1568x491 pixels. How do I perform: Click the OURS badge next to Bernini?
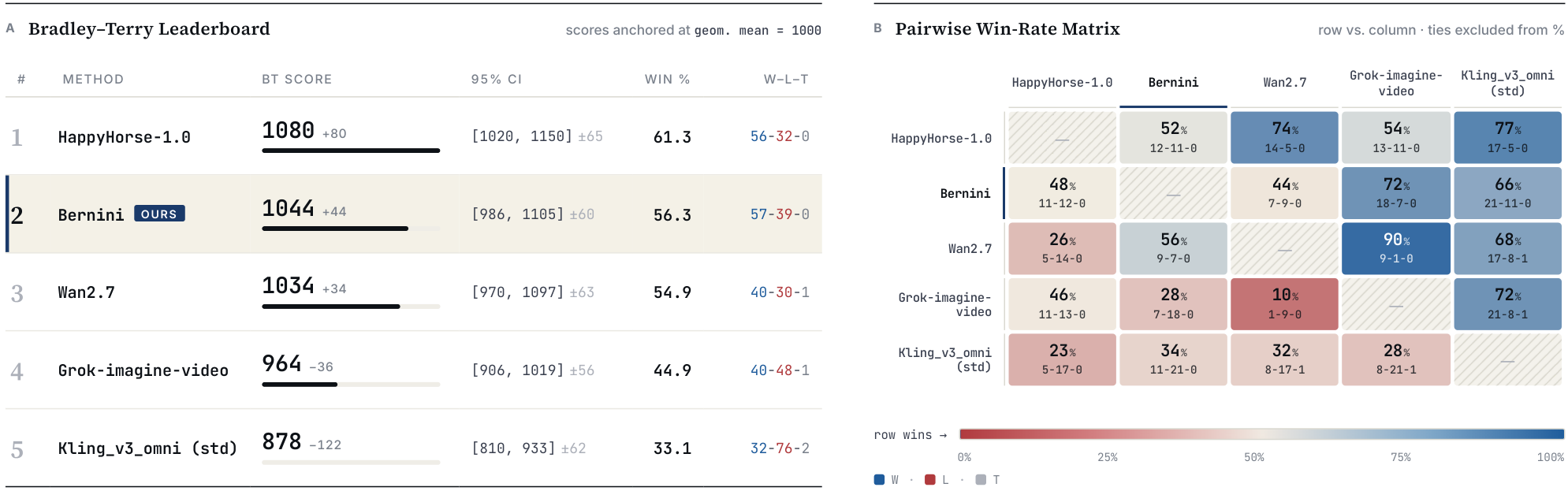pos(159,214)
